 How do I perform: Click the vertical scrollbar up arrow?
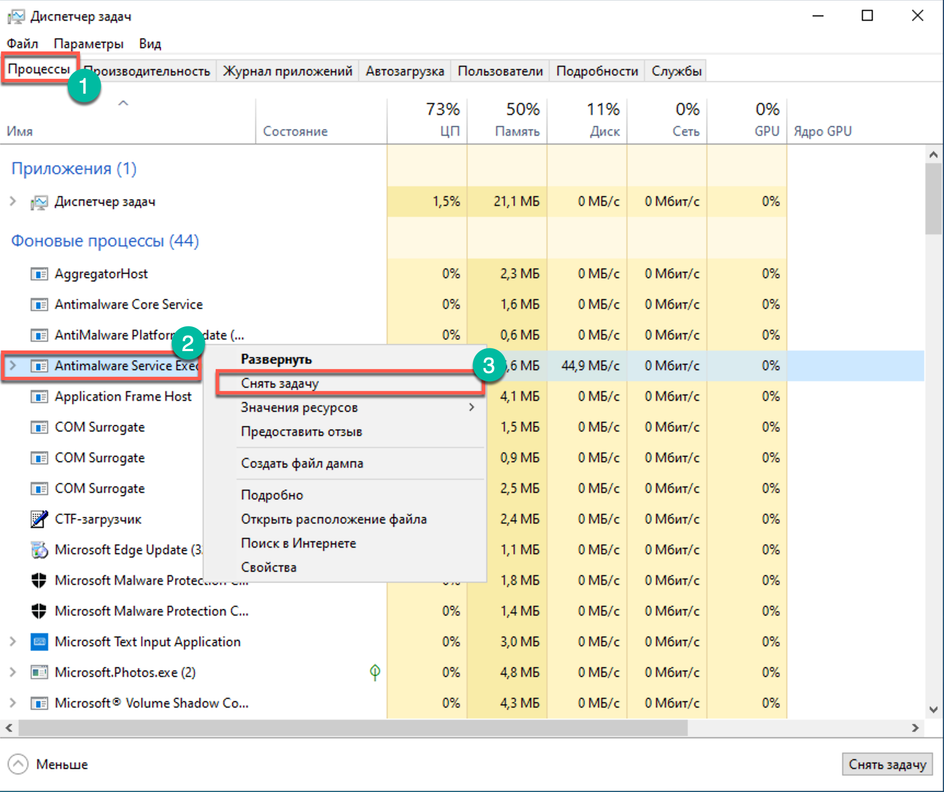pyautogui.click(x=934, y=155)
